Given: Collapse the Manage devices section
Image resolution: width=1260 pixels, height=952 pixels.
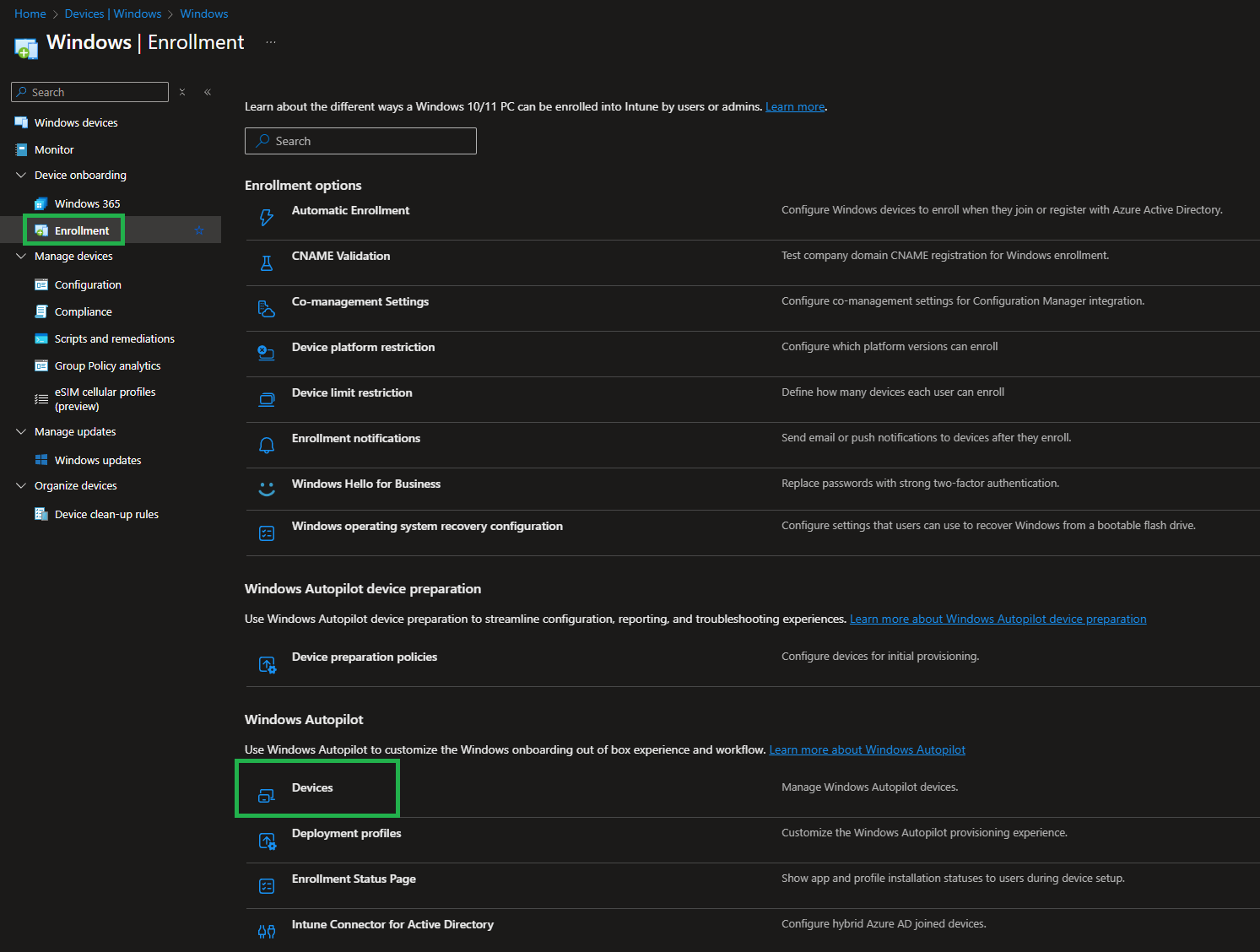Looking at the screenshot, I should [21, 257].
